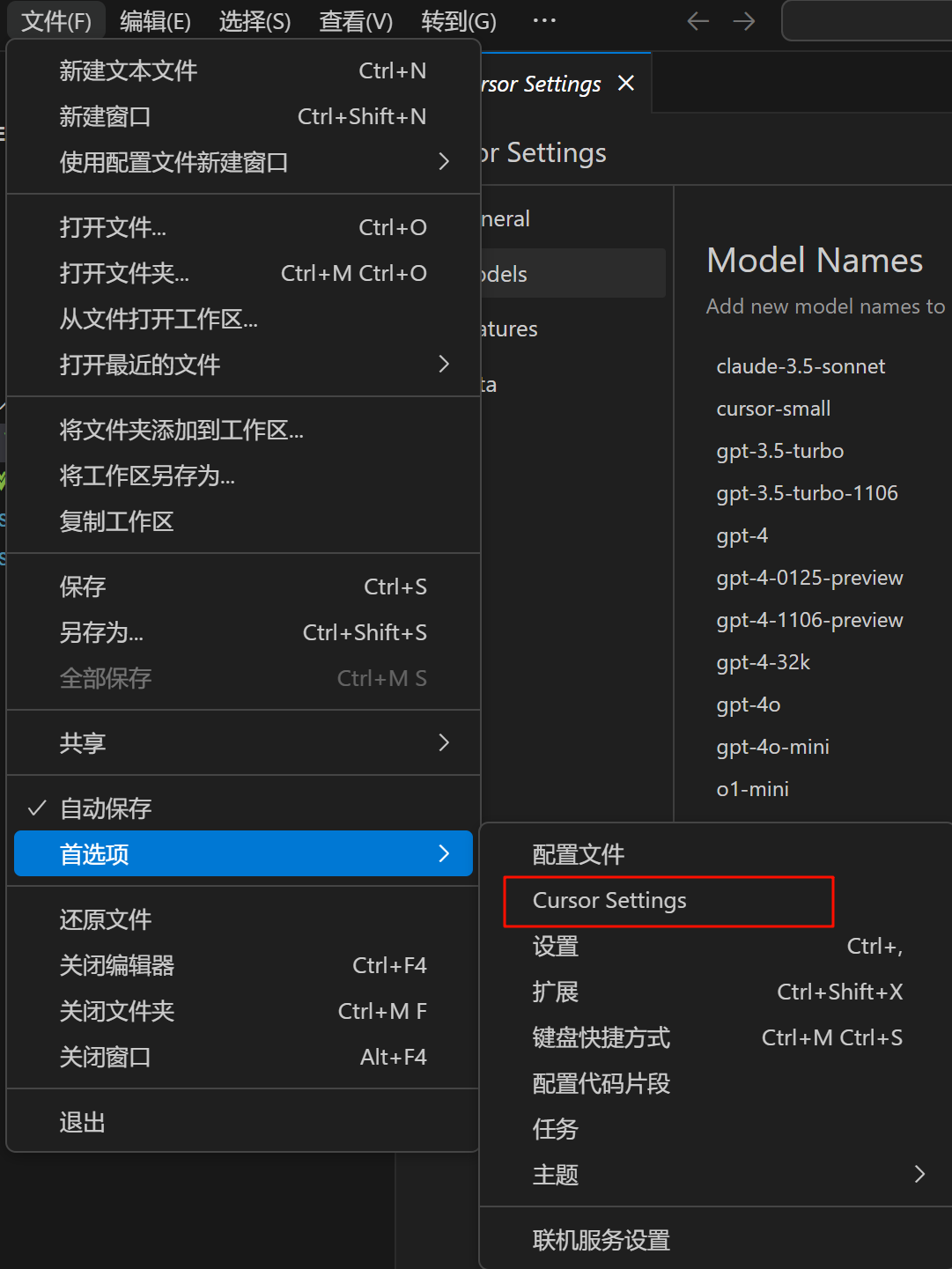Screen dimensions: 952x1269
Task: Choose 关闭文件夹 menu entry
Action: coord(243,1011)
